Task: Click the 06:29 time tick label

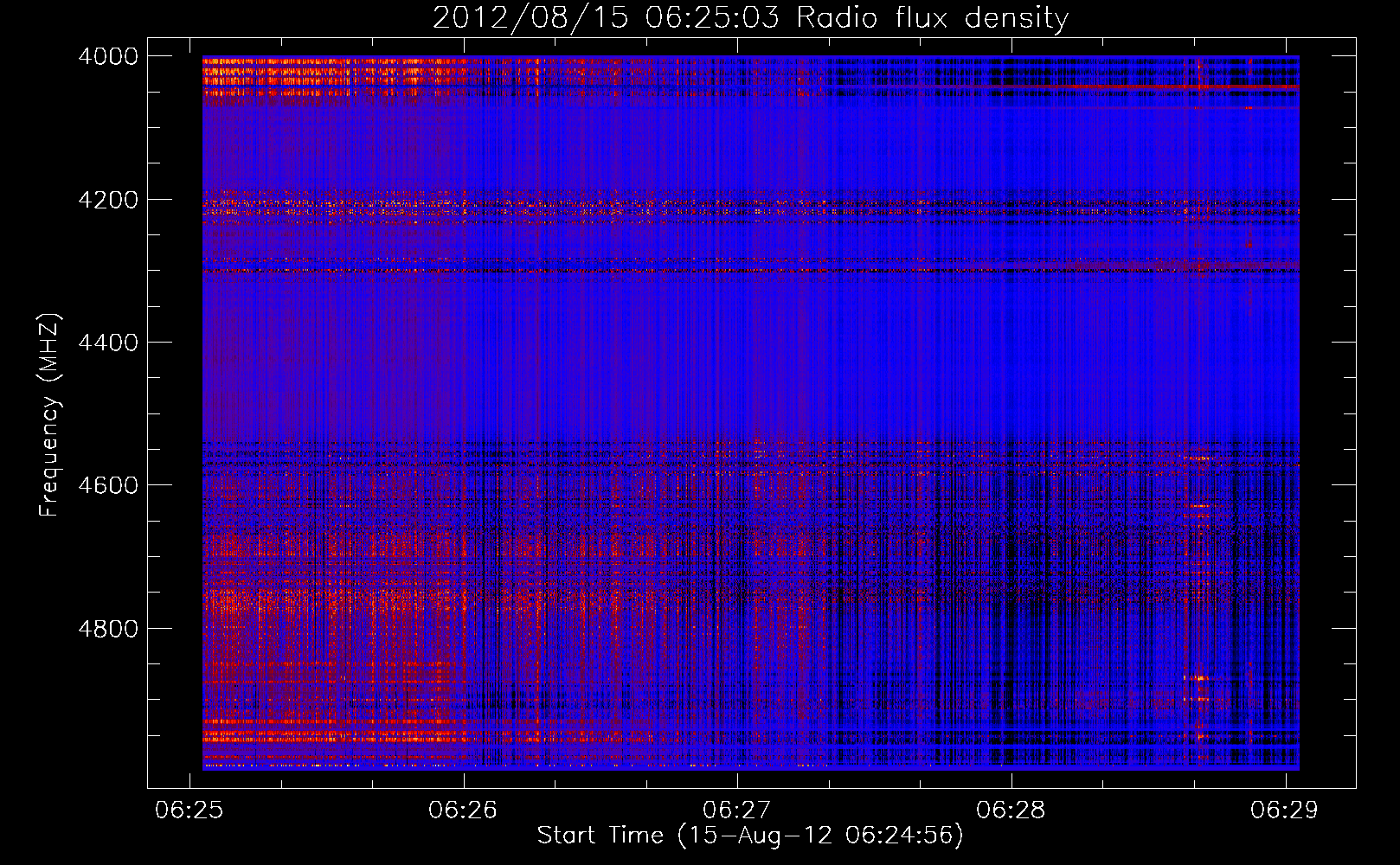Action: (1285, 810)
